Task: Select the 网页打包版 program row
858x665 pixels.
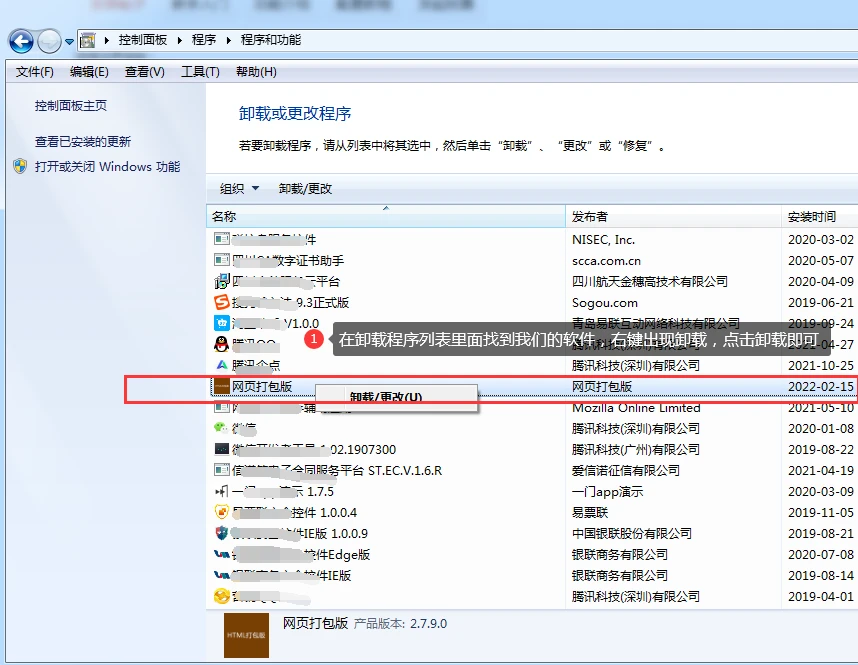Action: click(x=532, y=387)
